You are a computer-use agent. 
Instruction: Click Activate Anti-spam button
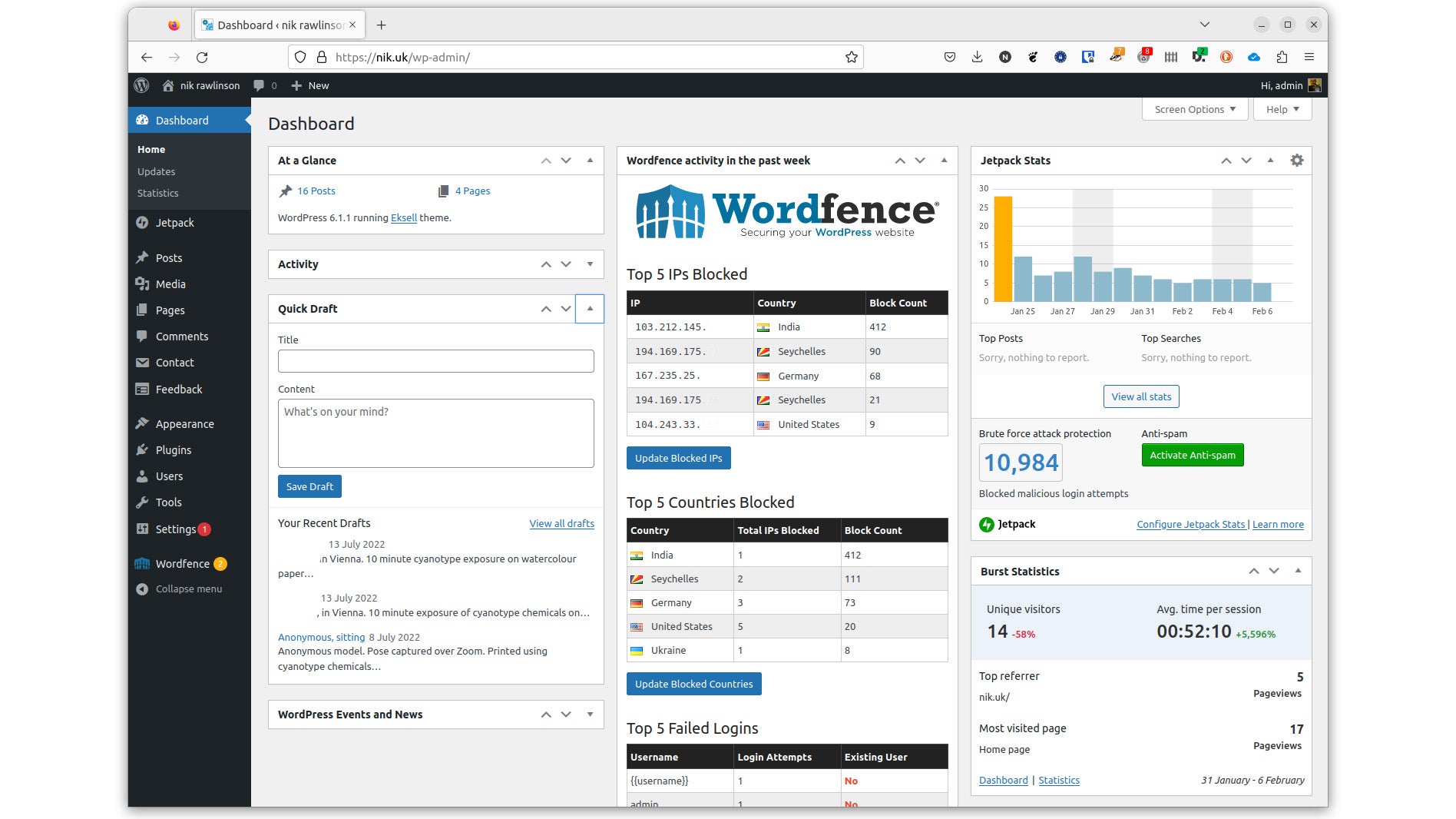(x=1193, y=456)
